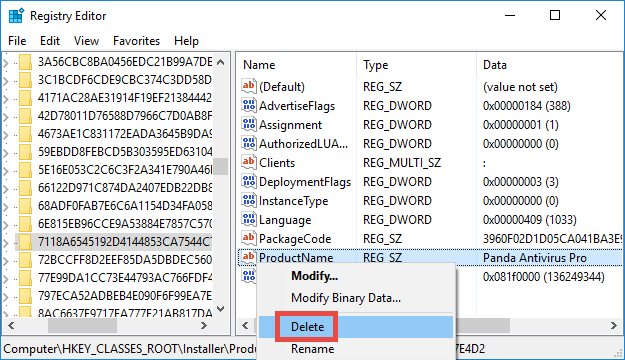Click the Registry Editor app icon

16,16
